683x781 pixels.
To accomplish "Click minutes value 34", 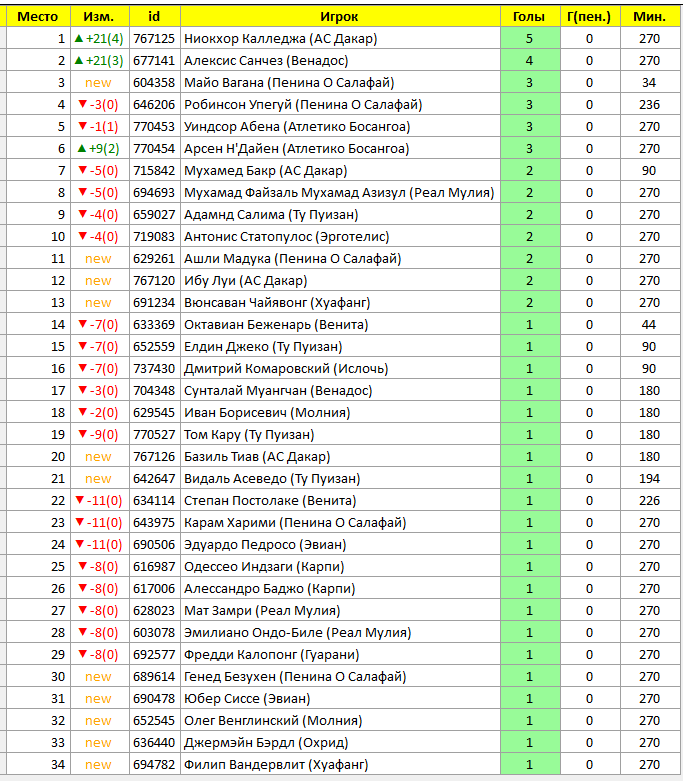I will 649,83.
